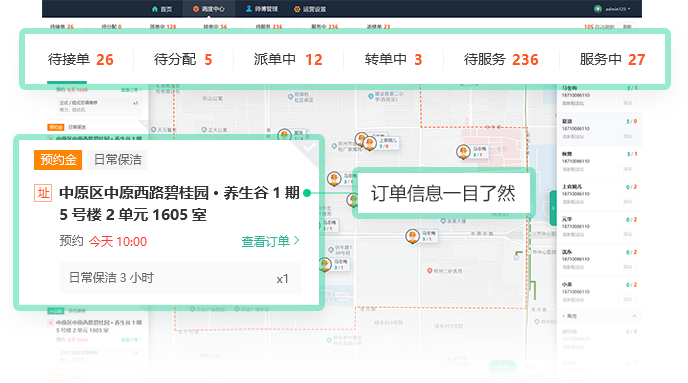Open the 运营设置 menu item
Screen dimensions: 688x383
pos(310,9)
